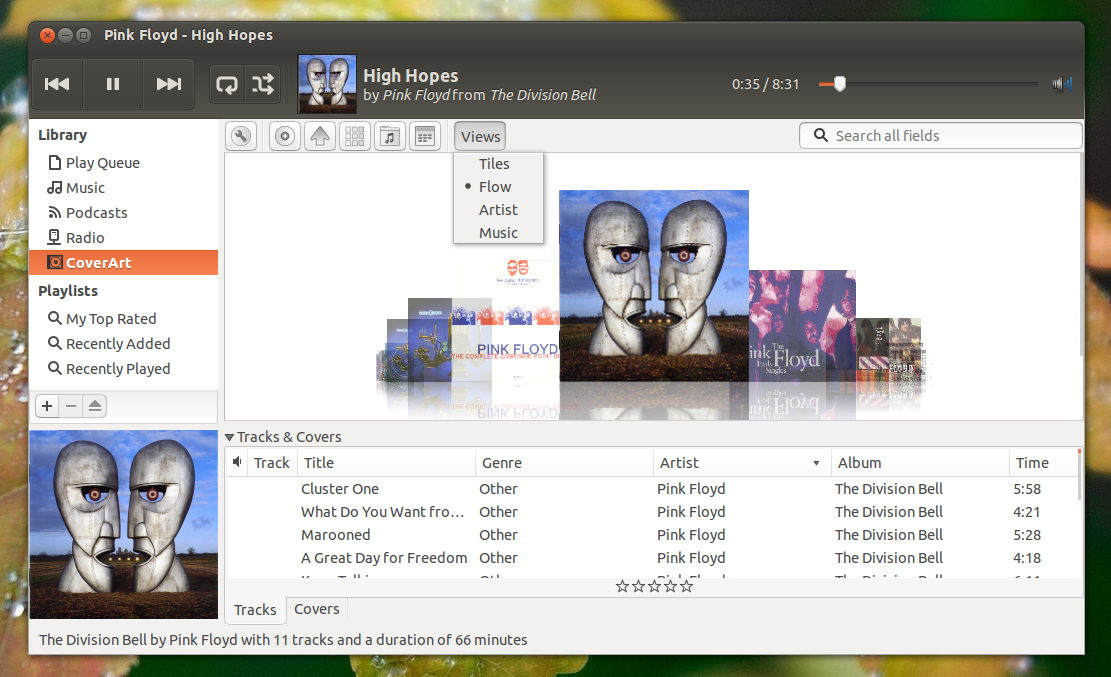Image resolution: width=1111 pixels, height=677 pixels.
Task: Sort by the Artist column header
Action: (x=742, y=463)
